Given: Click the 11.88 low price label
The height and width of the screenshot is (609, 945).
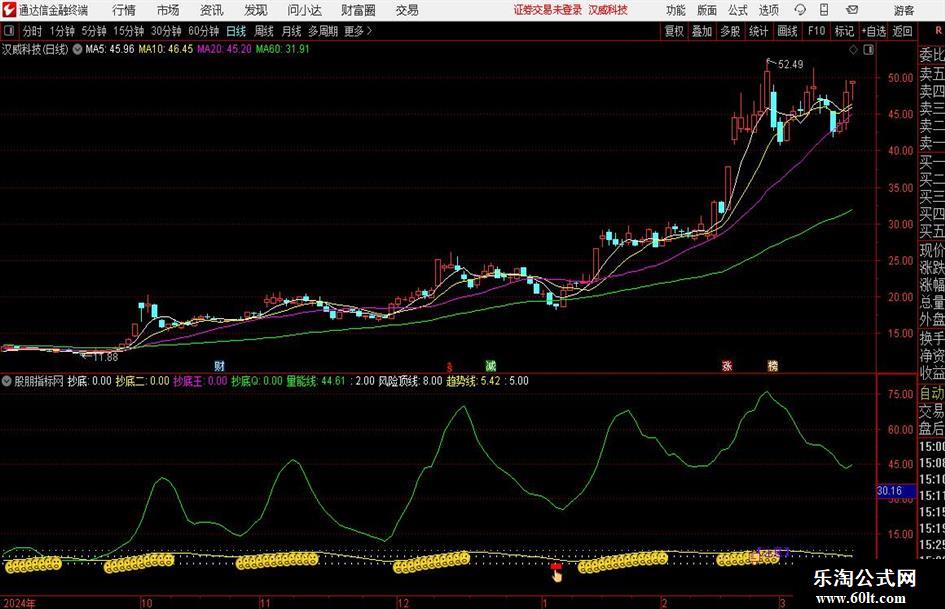Looking at the screenshot, I should 105,357.
